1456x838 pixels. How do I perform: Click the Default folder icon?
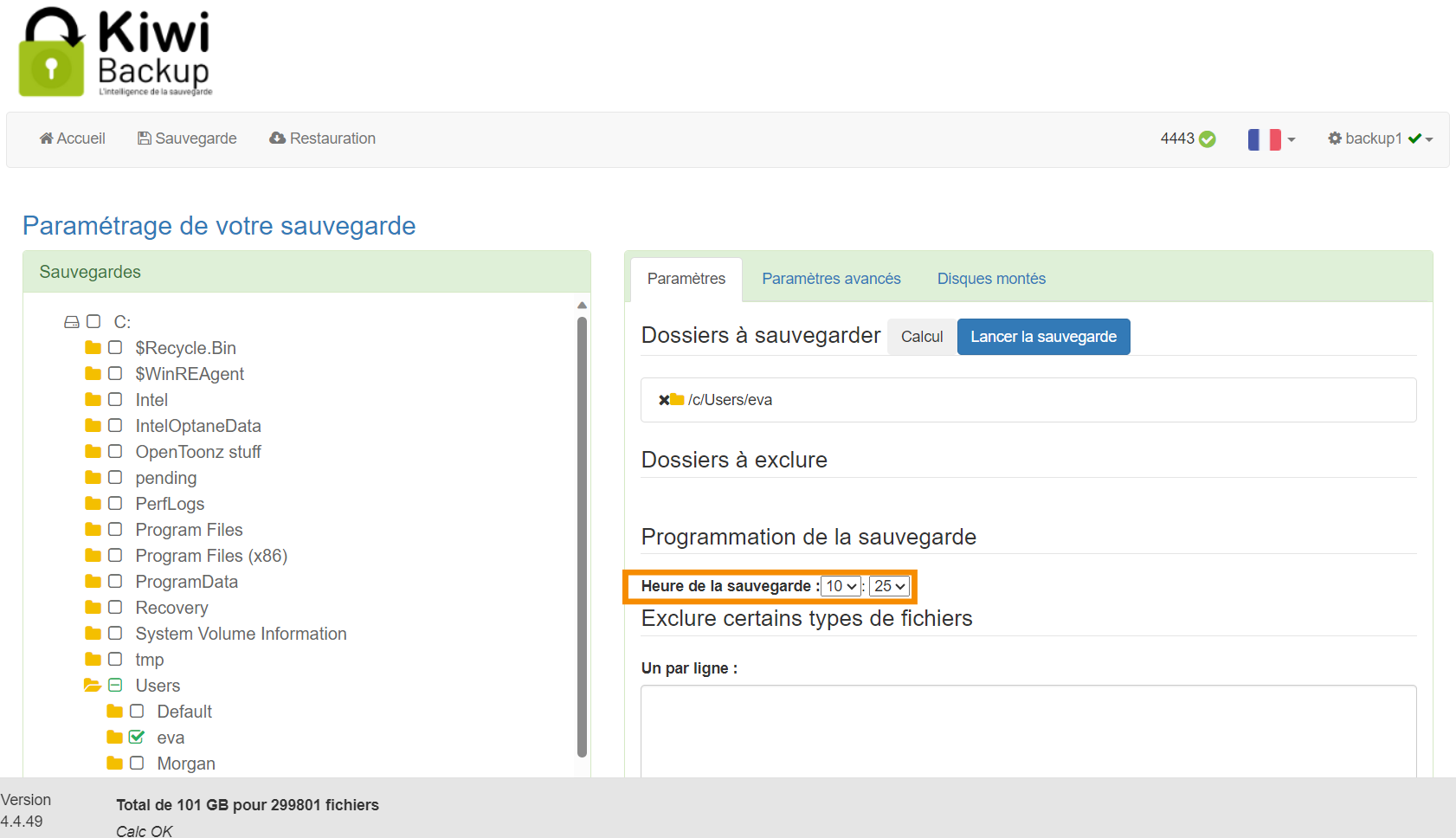click(x=115, y=712)
